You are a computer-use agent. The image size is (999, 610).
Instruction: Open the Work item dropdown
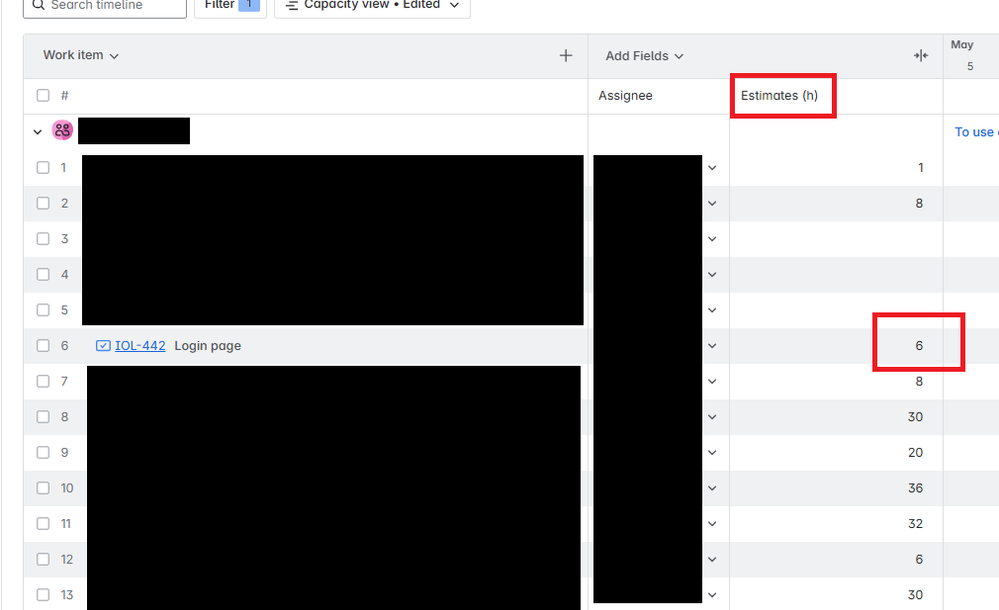pyautogui.click(x=81, y=55)
